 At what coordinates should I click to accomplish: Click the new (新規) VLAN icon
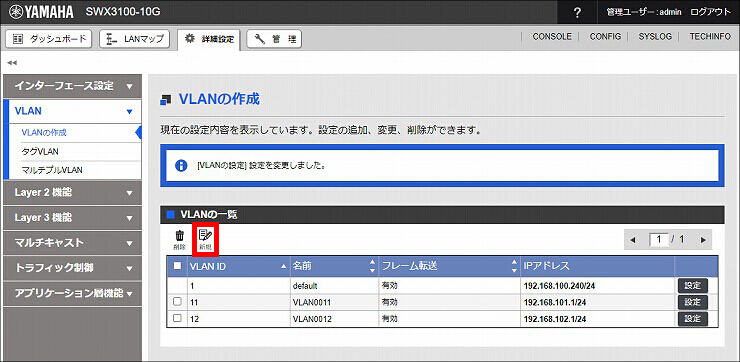(x=205, y=238)
